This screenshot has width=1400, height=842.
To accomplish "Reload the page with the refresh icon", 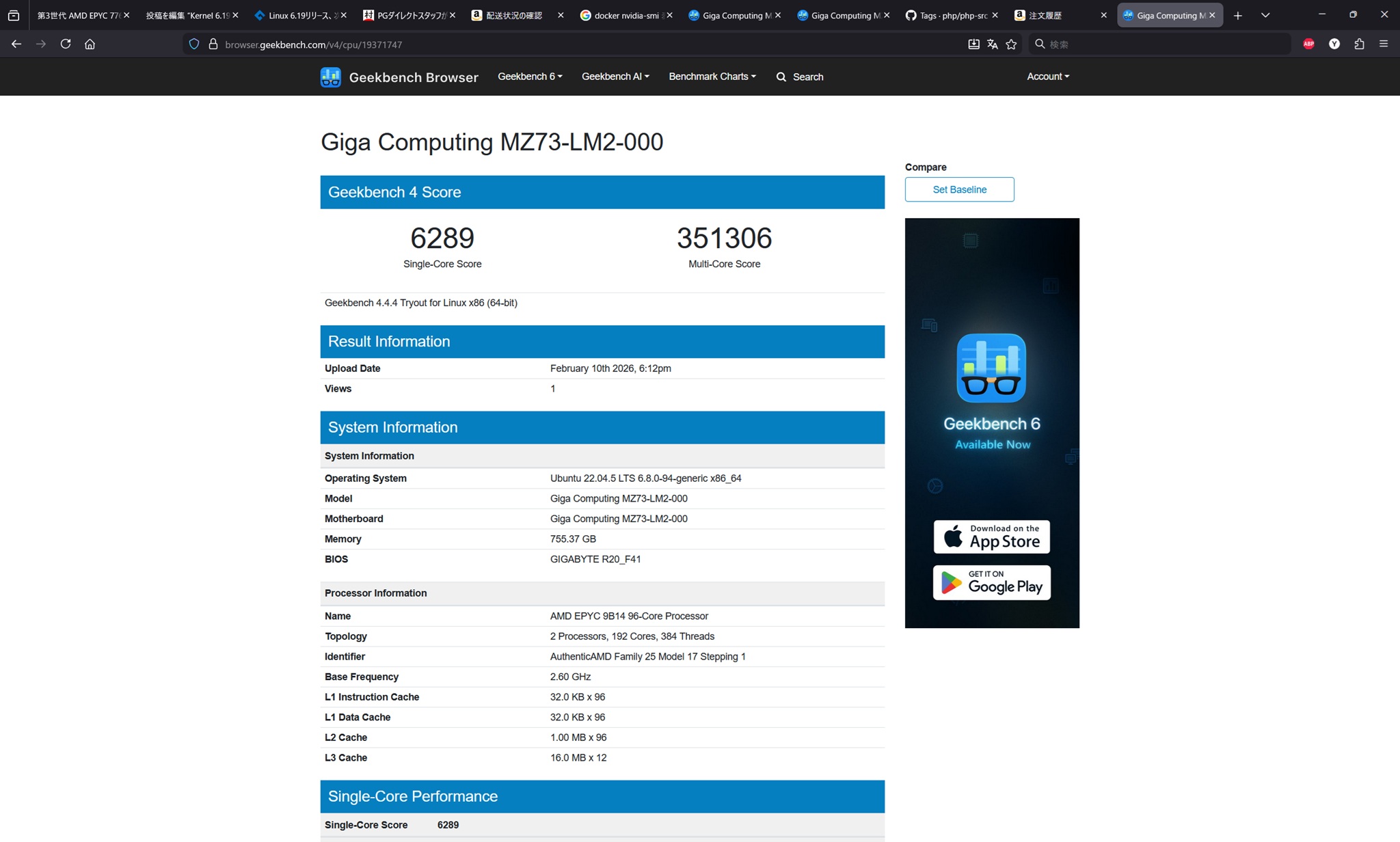I will coord(66,44).
